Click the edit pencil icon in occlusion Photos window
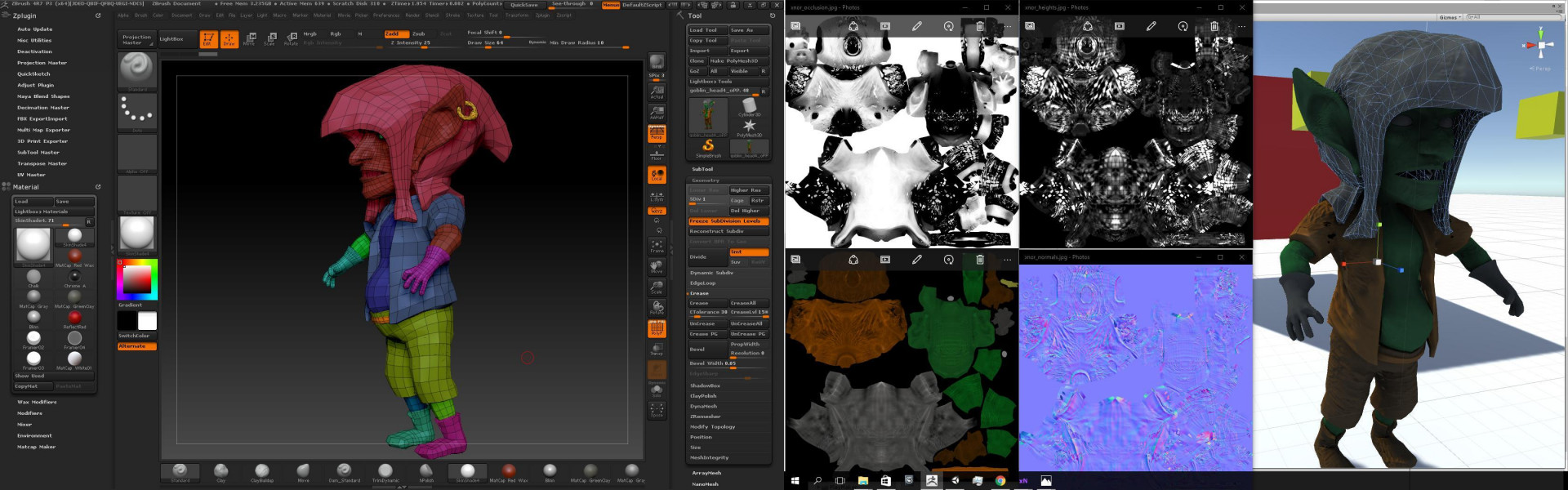 (917, 26)
